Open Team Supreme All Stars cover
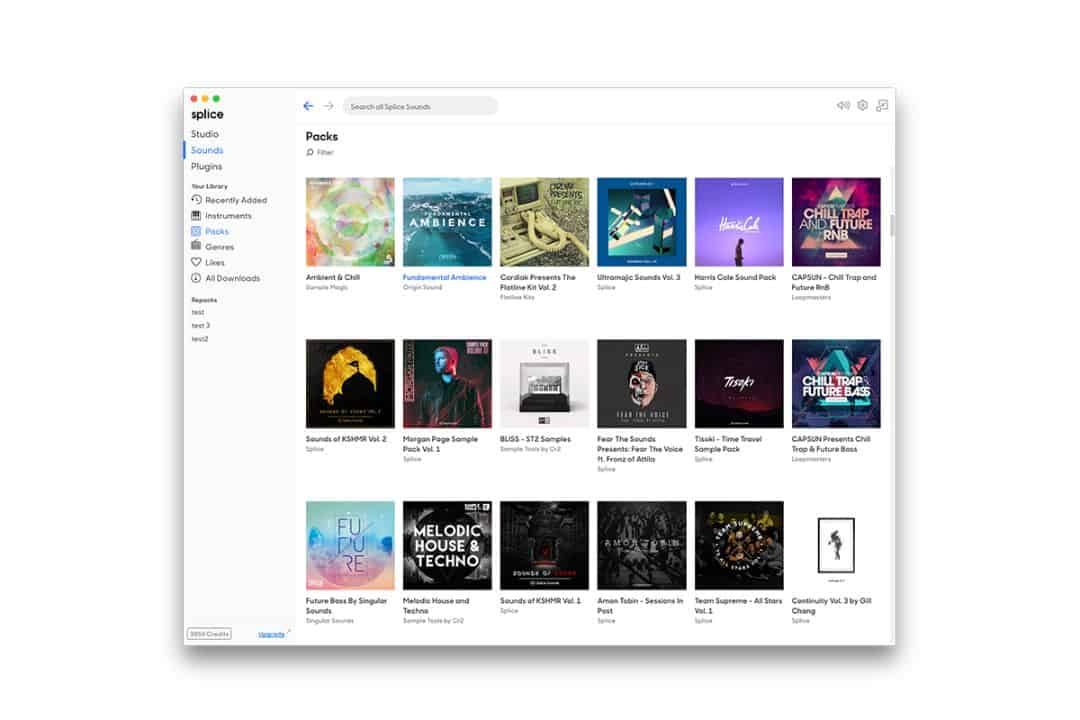This screenshot has width=1080, height=720. [738, 545]
